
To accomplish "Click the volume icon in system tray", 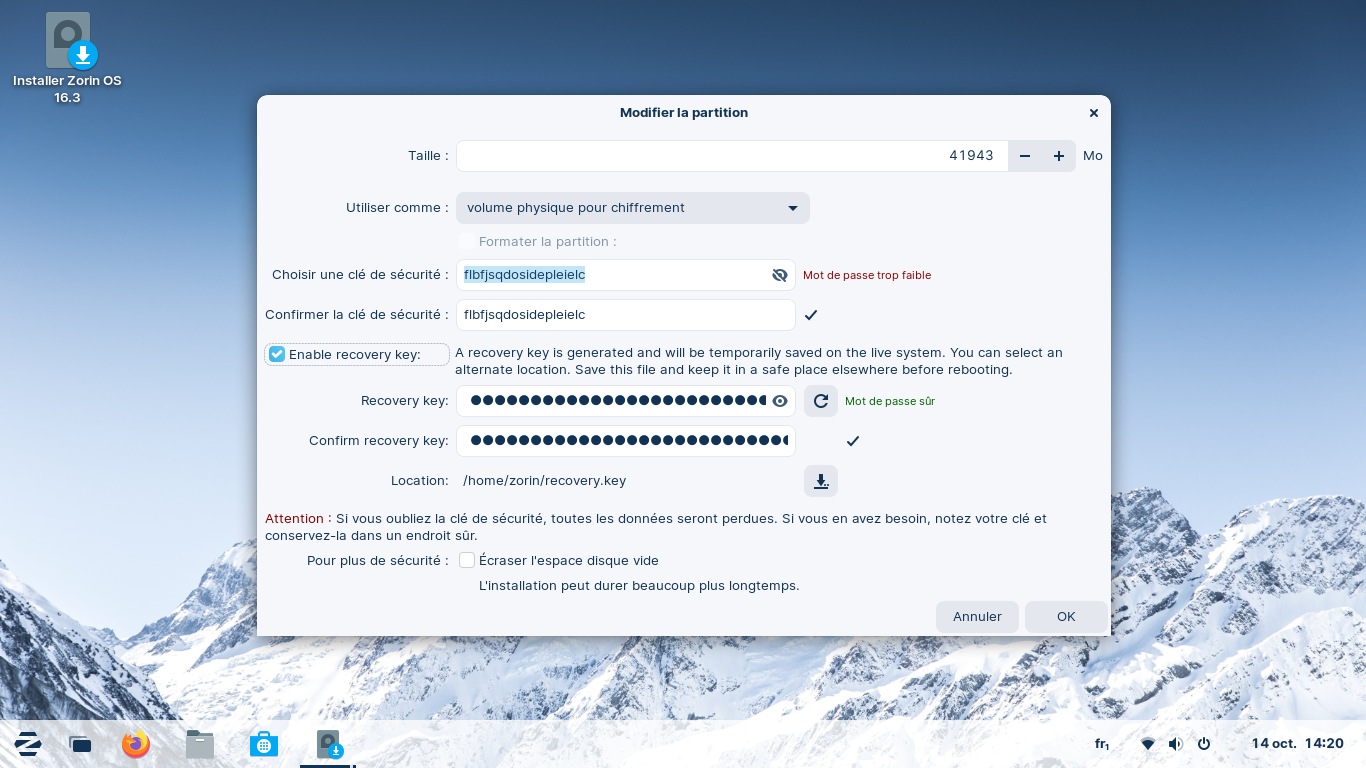I will coord(1176,744).
